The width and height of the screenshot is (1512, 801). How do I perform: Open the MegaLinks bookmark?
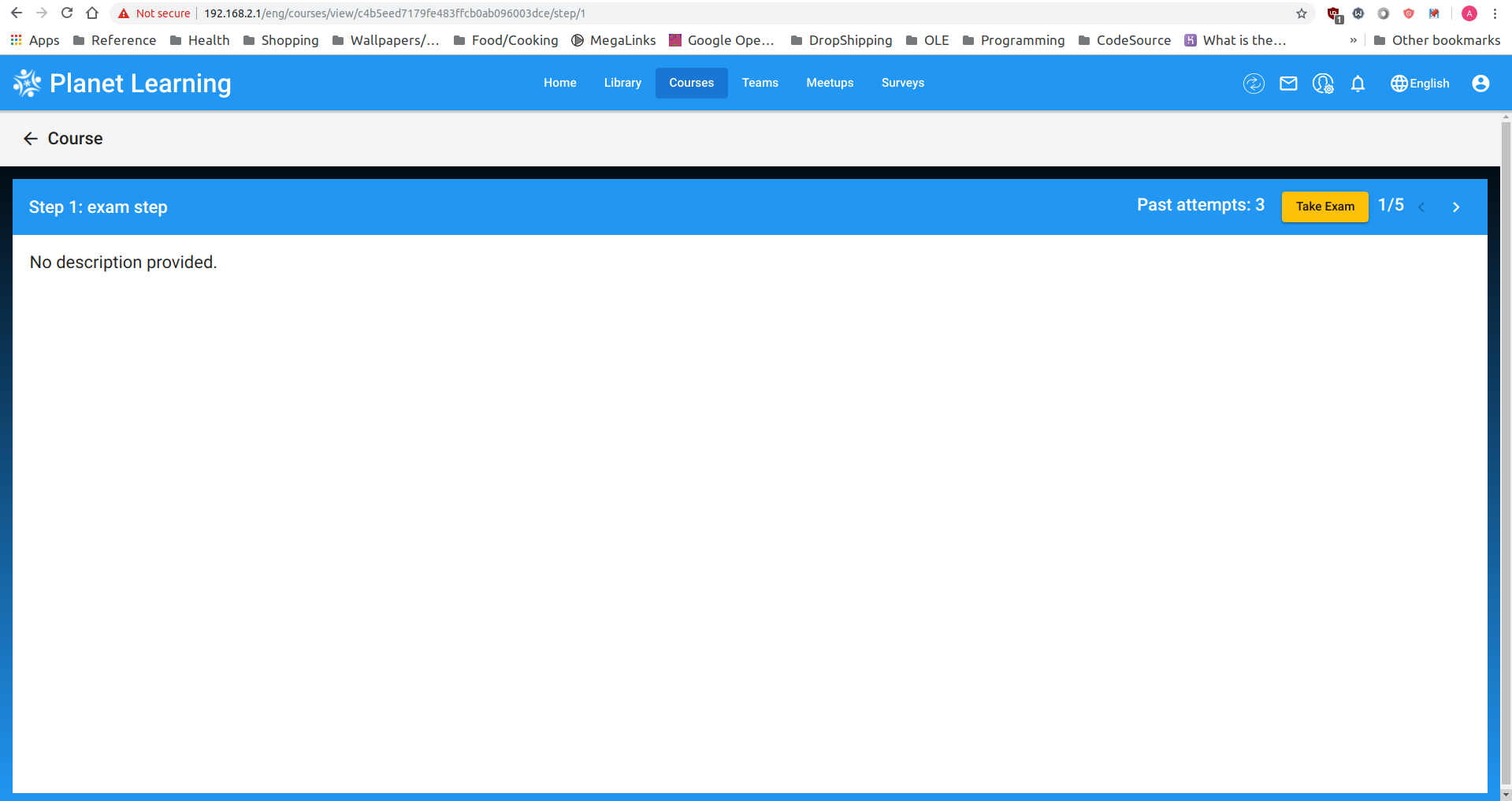click(x=614, y=40)
